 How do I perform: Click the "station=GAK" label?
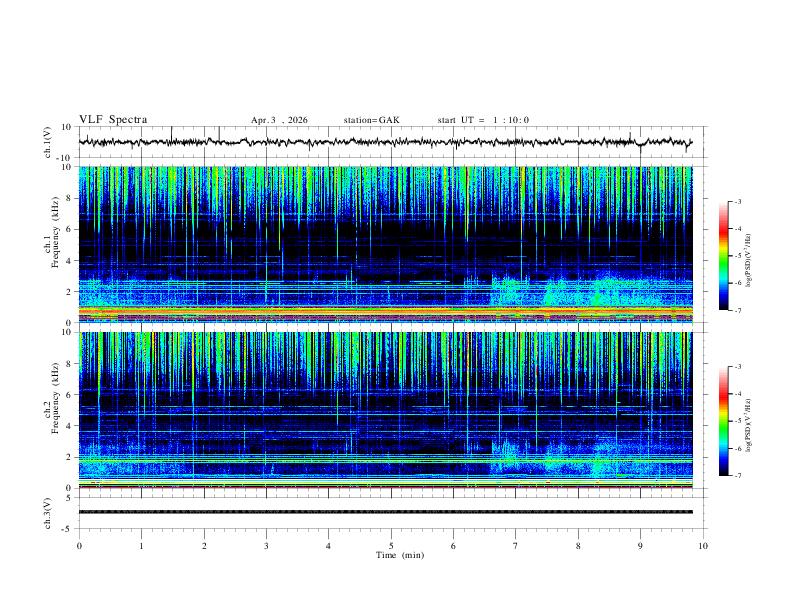coord(371,120)
